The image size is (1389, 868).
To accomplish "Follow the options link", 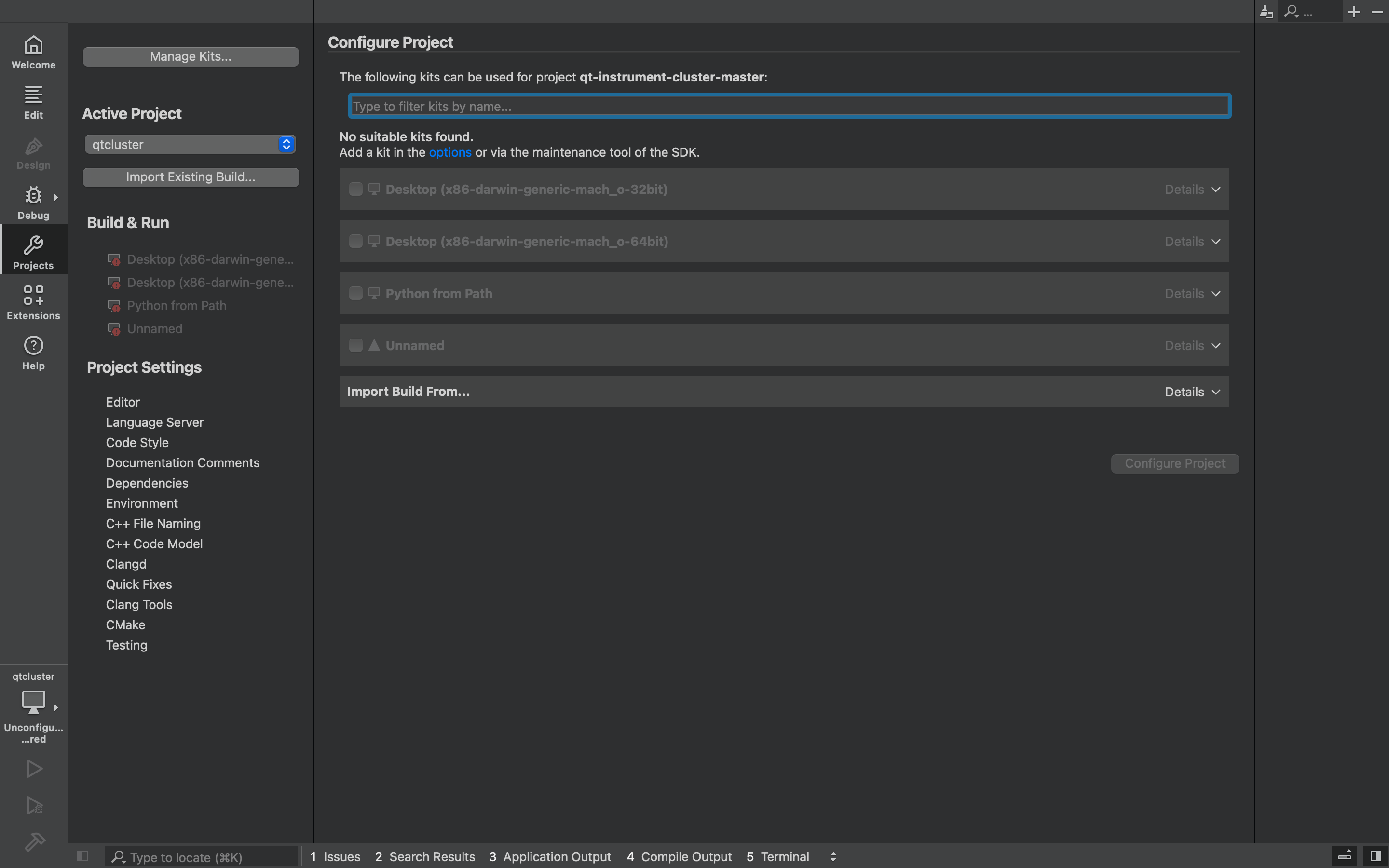I will [450, 153].
